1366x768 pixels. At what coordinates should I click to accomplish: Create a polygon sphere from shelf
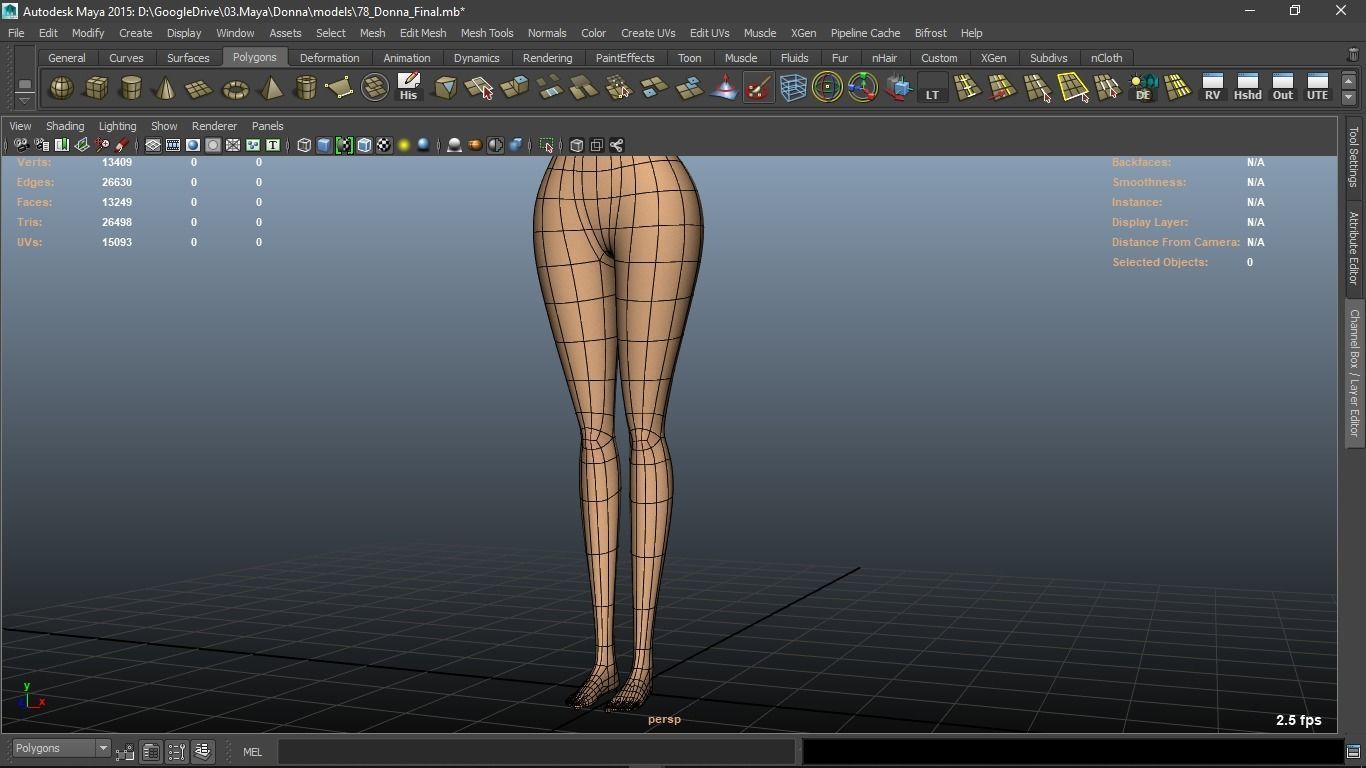pos(61,88)
